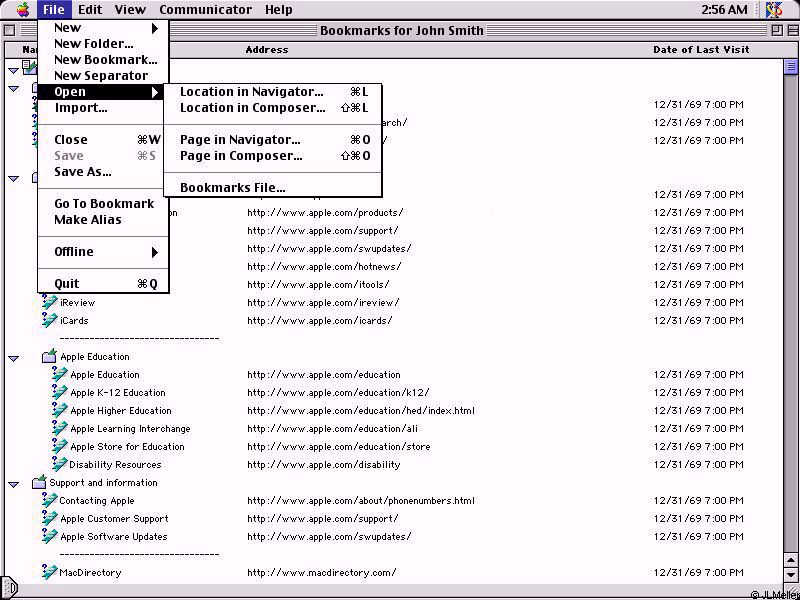Click the Apple Education folder icon
This screenshot has height=600, width=800.
(x=49, y=357)
